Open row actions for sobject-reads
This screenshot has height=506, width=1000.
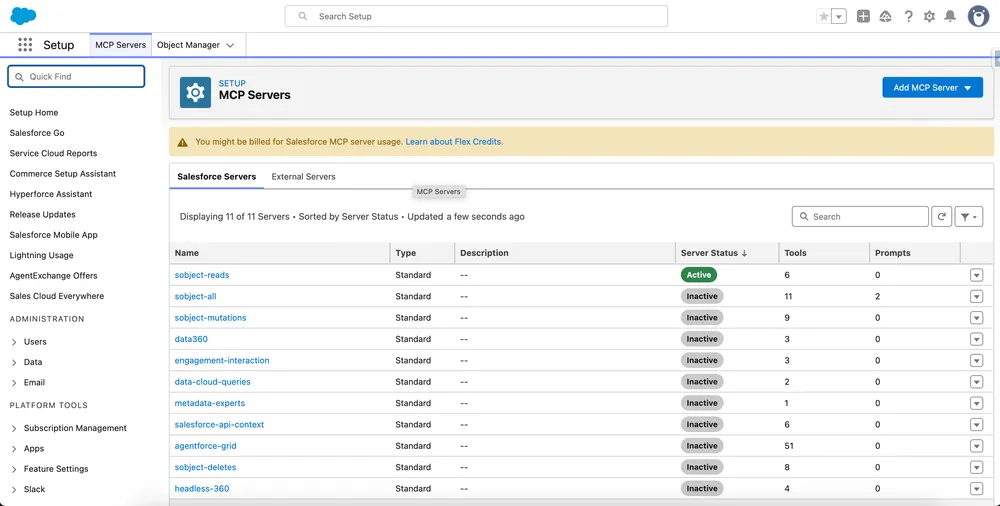[976, 275]
